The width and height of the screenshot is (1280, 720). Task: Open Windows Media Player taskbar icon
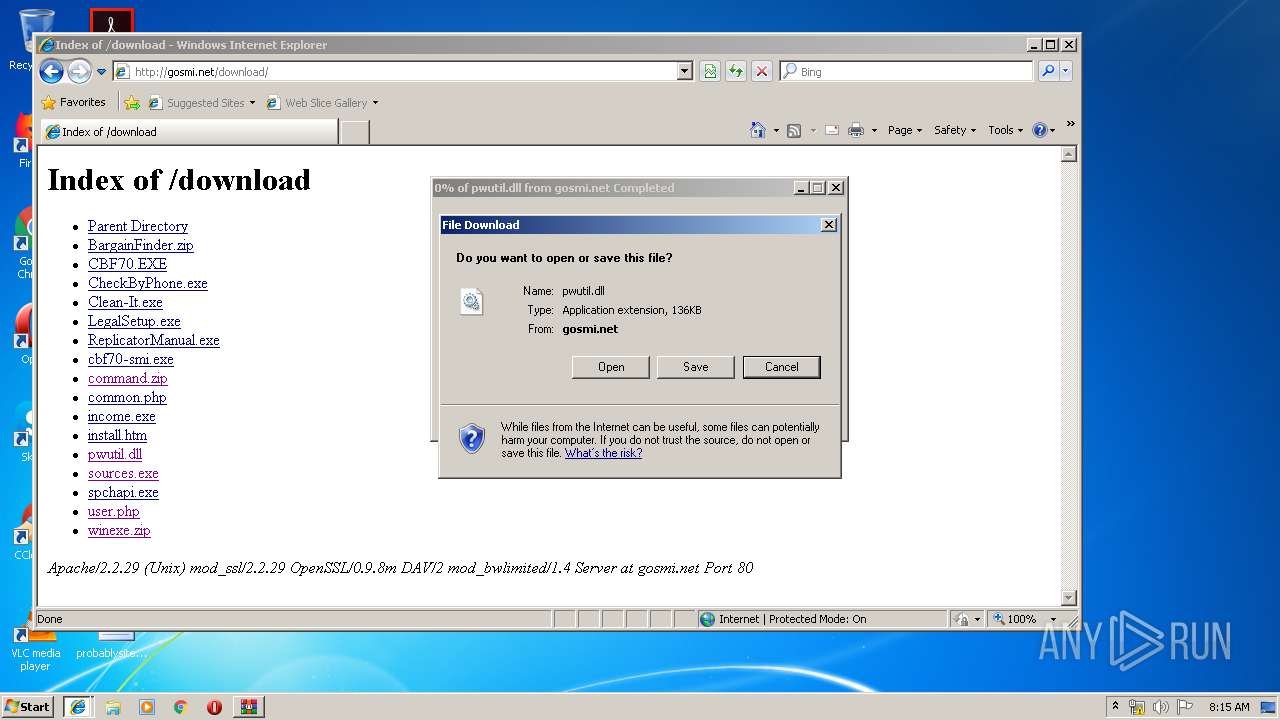point(147,706)
